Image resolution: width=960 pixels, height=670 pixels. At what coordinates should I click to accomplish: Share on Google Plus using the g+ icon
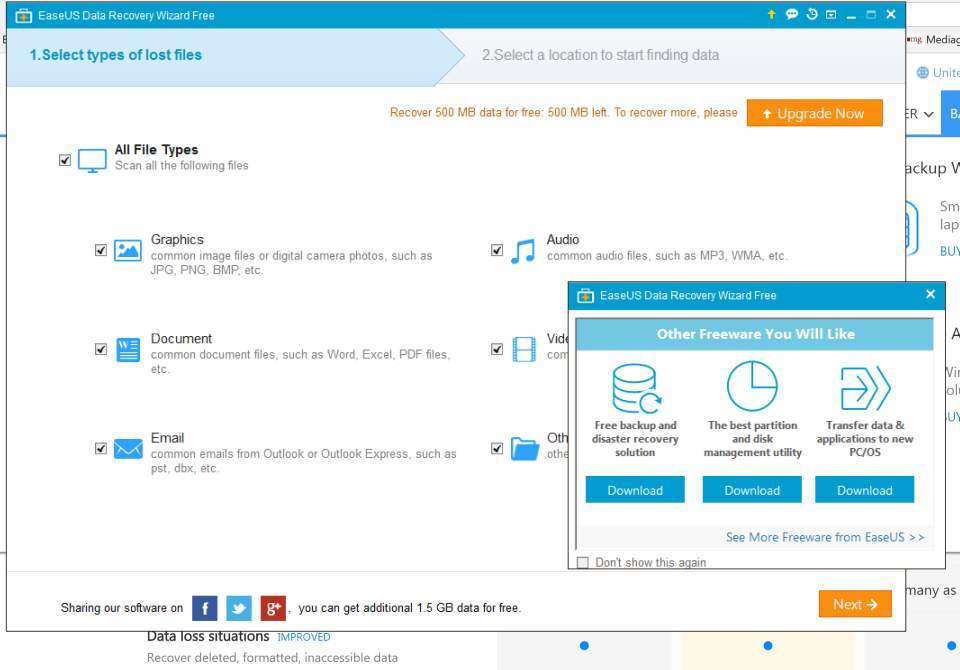pyautogui.click(x=273, y=608)
